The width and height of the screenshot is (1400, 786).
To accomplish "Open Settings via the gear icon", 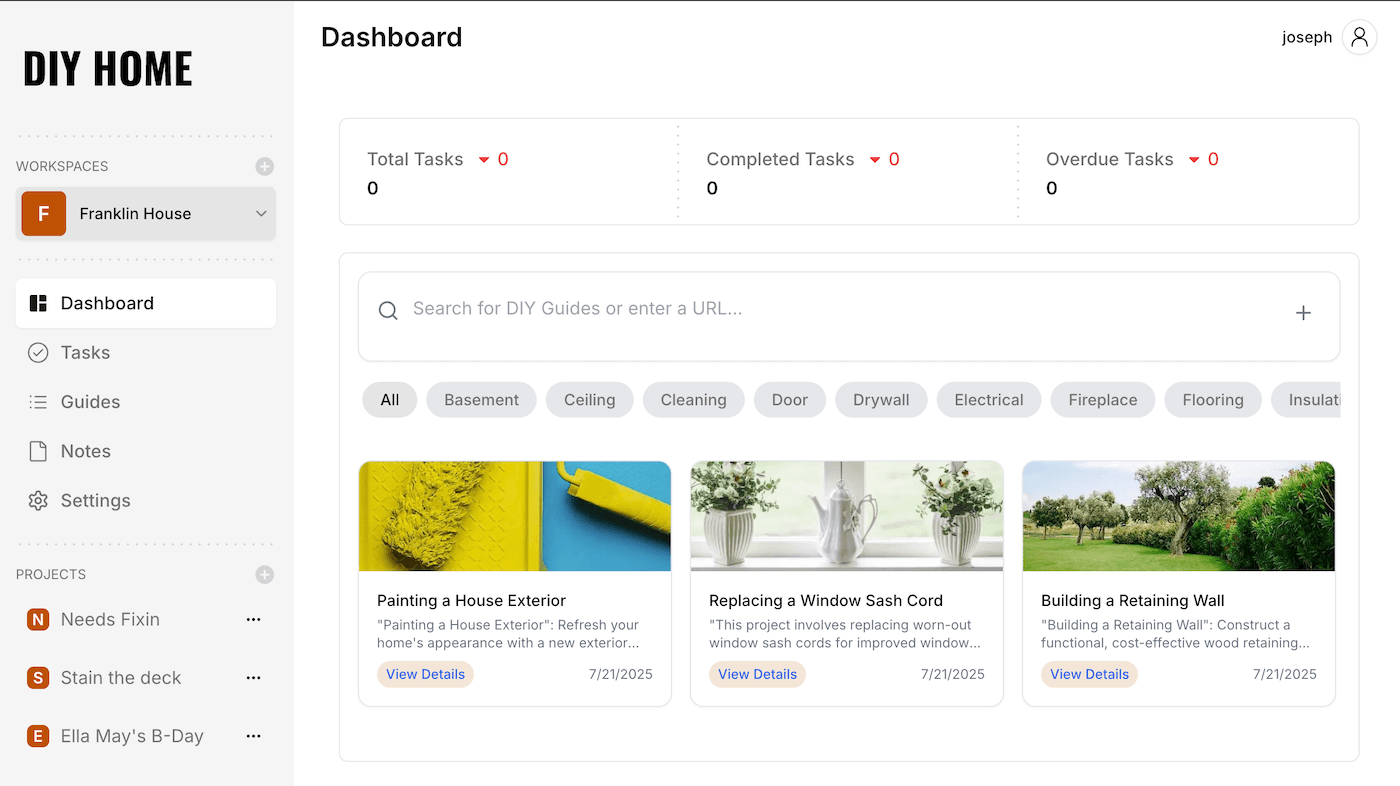I will point(39,500).
